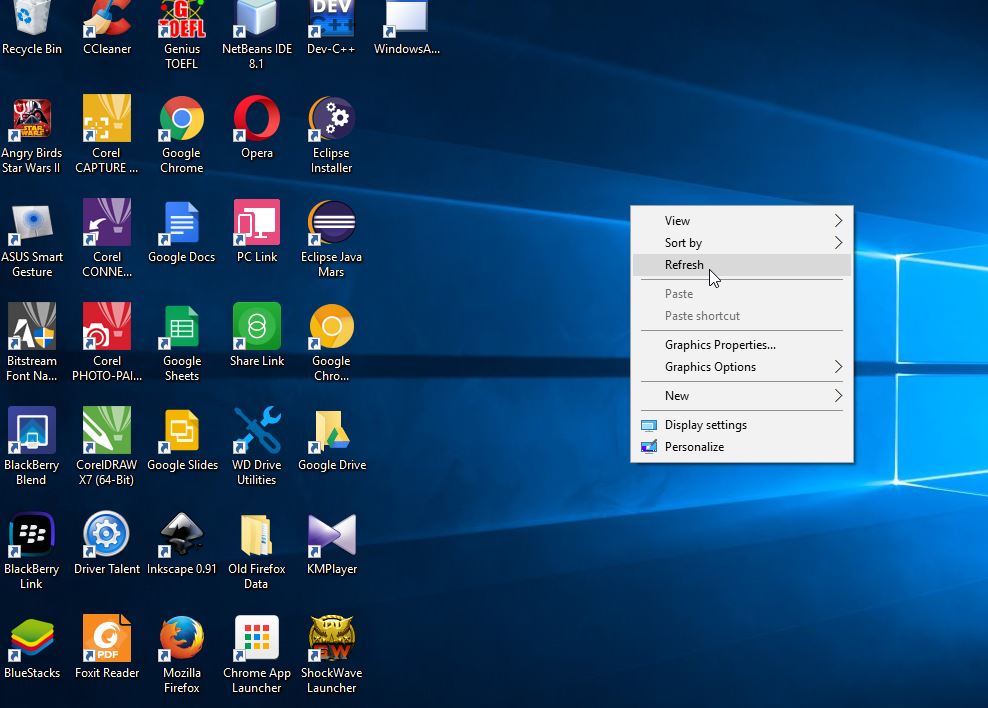Click the greyed Paste entry
This screenshot has width=988, height=708.
742,294
